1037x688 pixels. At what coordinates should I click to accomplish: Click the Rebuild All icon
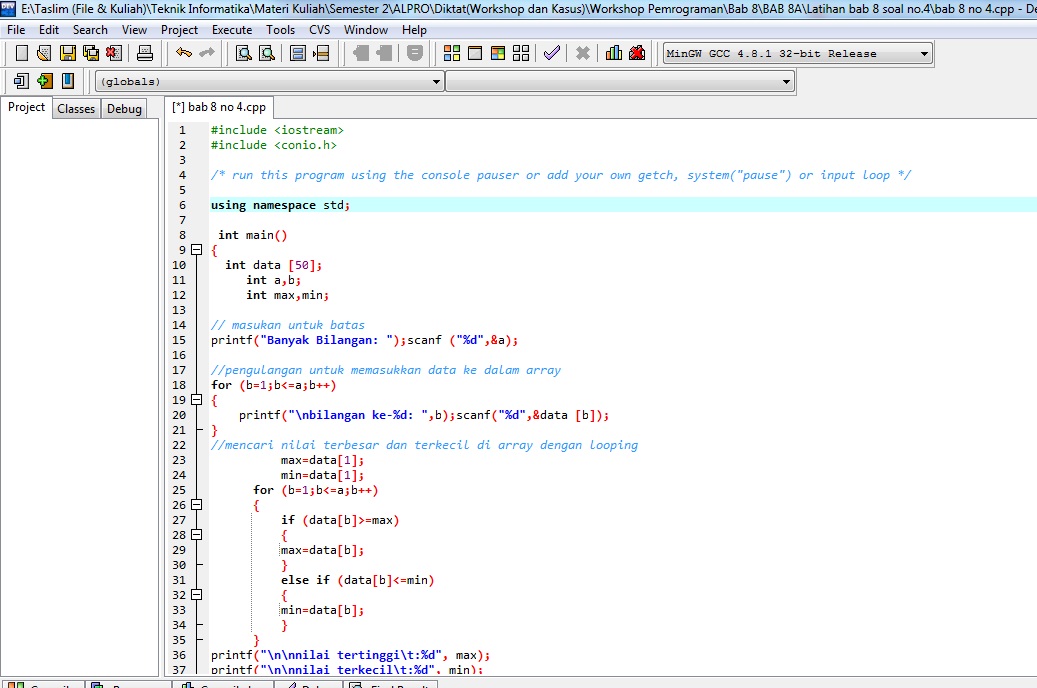coord(521,53)
